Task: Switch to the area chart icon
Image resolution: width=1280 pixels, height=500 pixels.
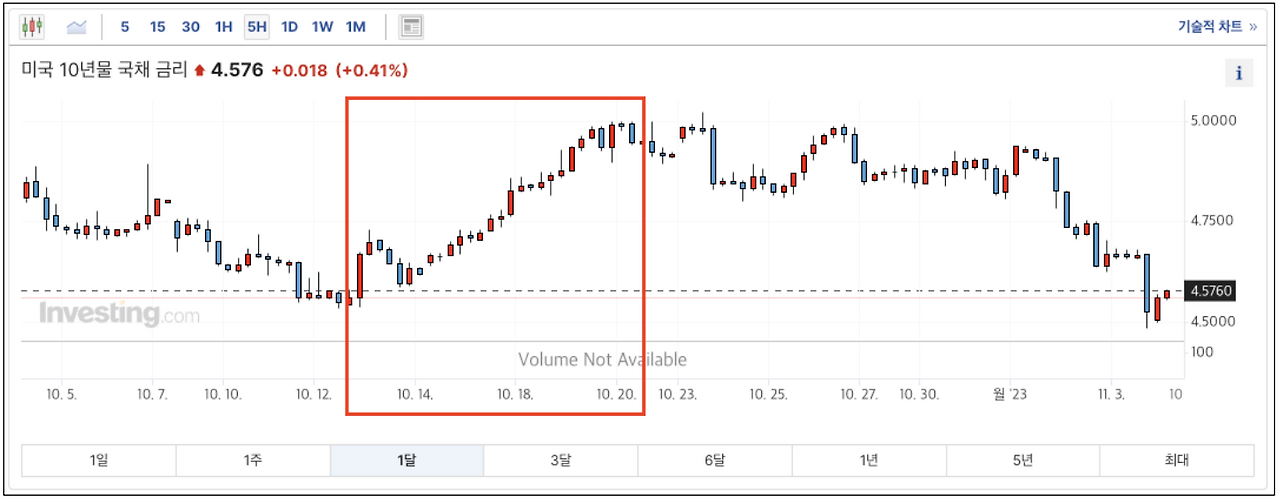Action: pyautogui.click(x=77, y=27)
